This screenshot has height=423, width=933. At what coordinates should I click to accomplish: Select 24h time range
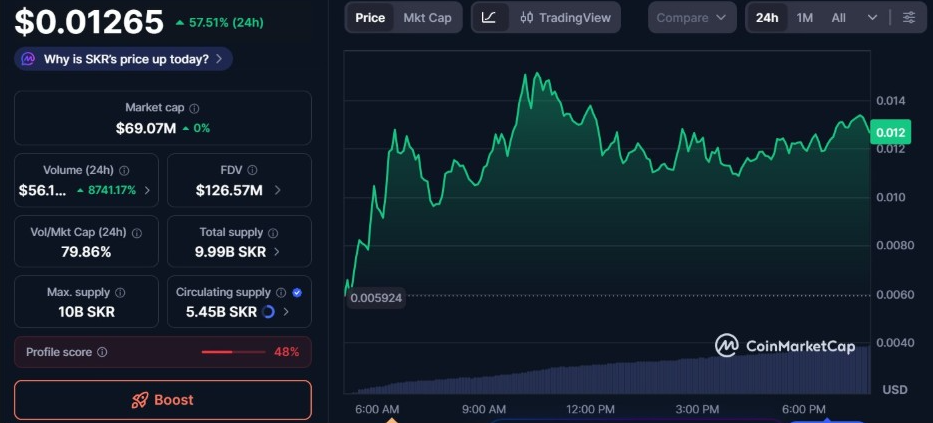(767, 18)
